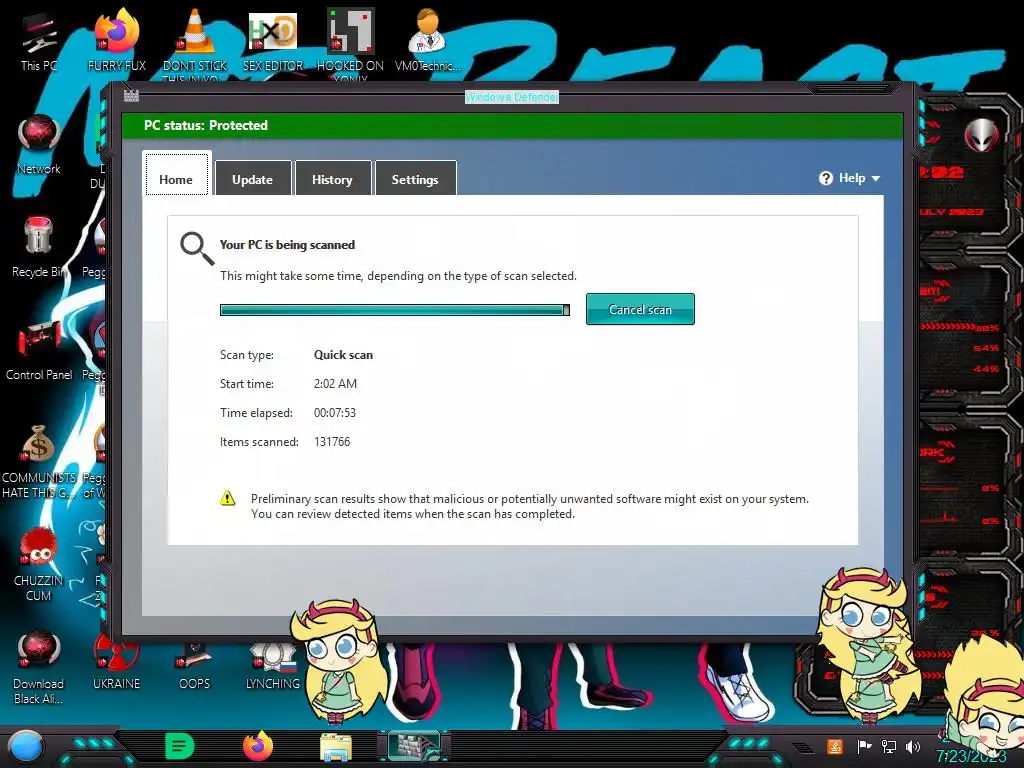Viewport: 1024px width, 768px height.
Task: Launch Firefox from the taskbar
Action: (258, 746)
